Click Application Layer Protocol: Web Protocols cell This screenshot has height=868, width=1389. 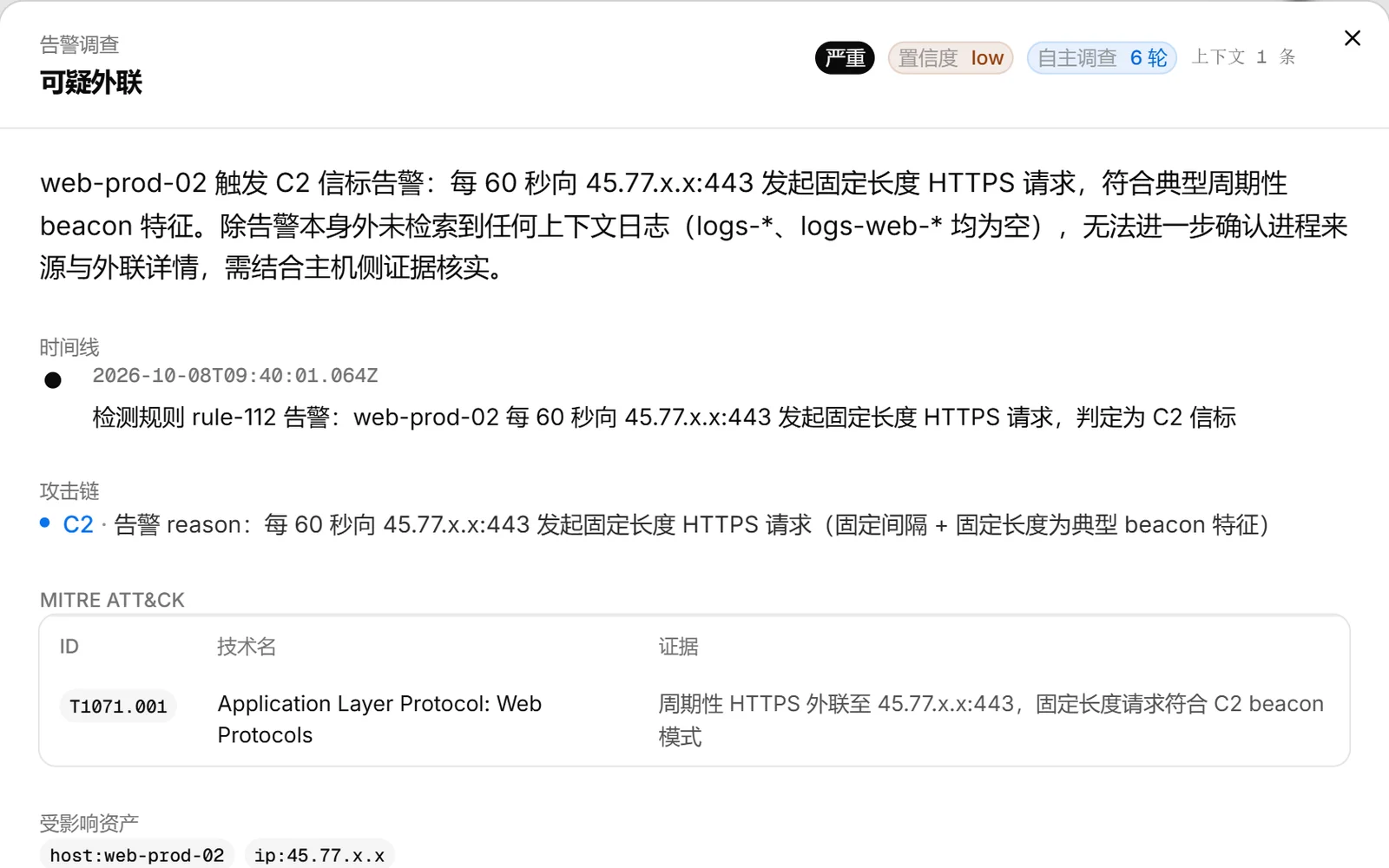point(379,720)
